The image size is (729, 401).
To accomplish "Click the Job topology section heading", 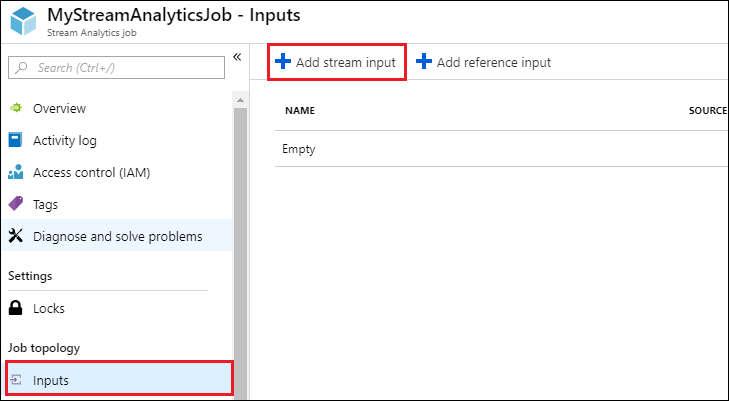I will (x=44, y=348).
